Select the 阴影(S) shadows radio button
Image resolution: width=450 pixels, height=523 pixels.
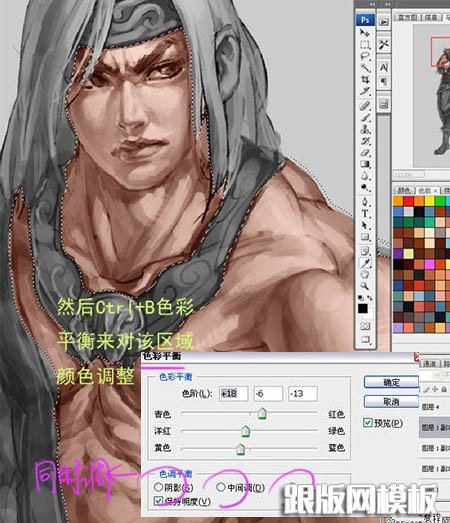[x=158, y=487]
